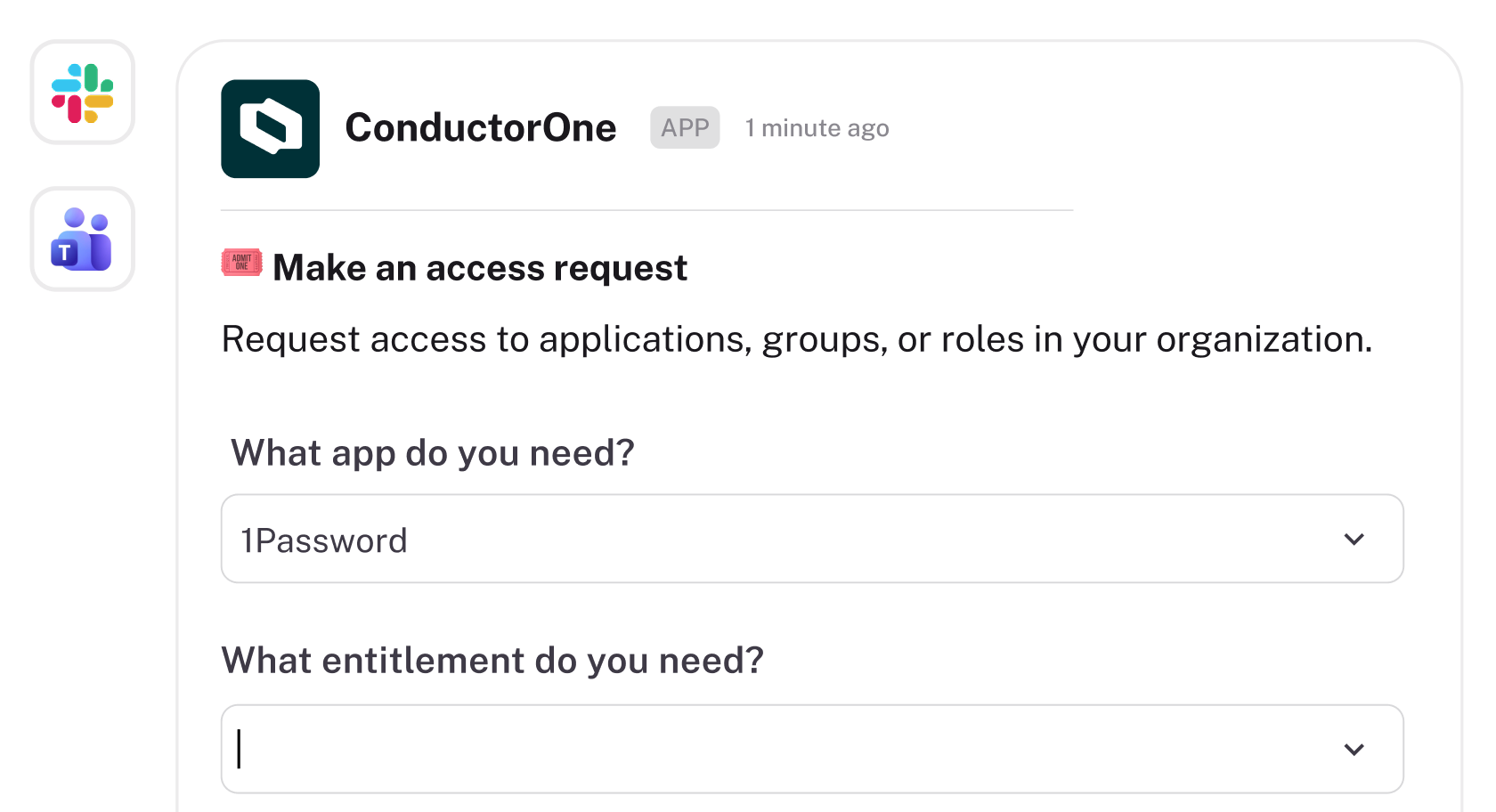The image size is (1496, 812).
Task: Click the hexagon logo inside the ConductorOne avatar
Action: tap(272, 127)
